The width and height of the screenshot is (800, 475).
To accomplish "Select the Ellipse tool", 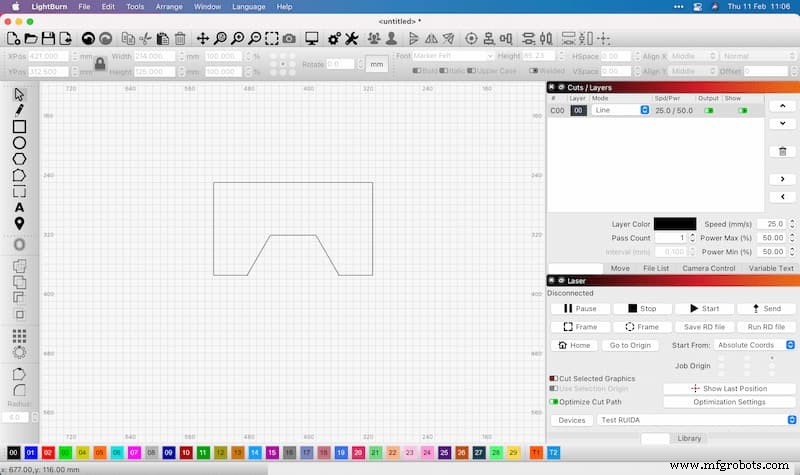I will (x=19, y=143).
